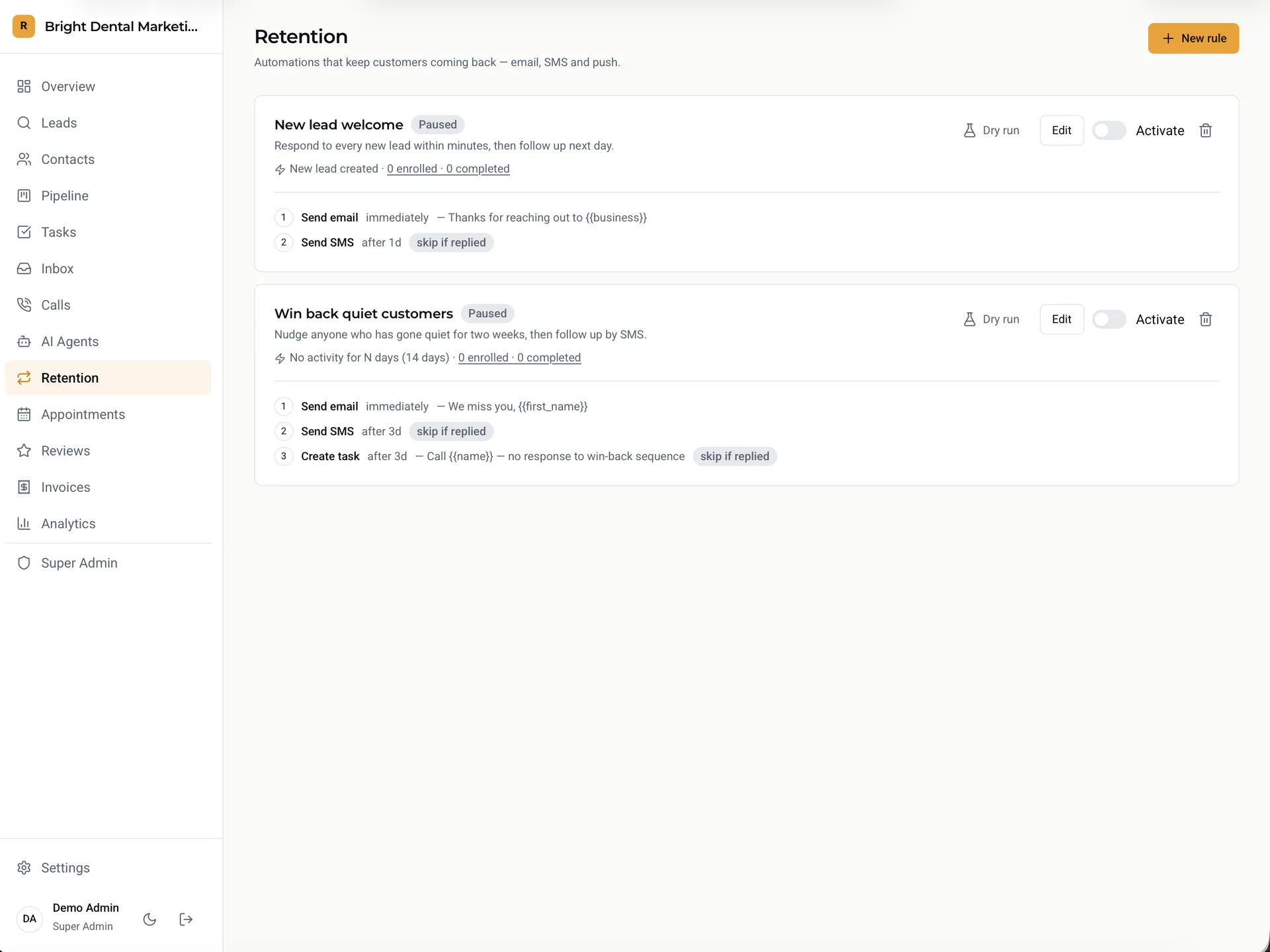Click the Pipeline board icon
The height and width of the screenshot is (952, 1270).
click(24, 196)
